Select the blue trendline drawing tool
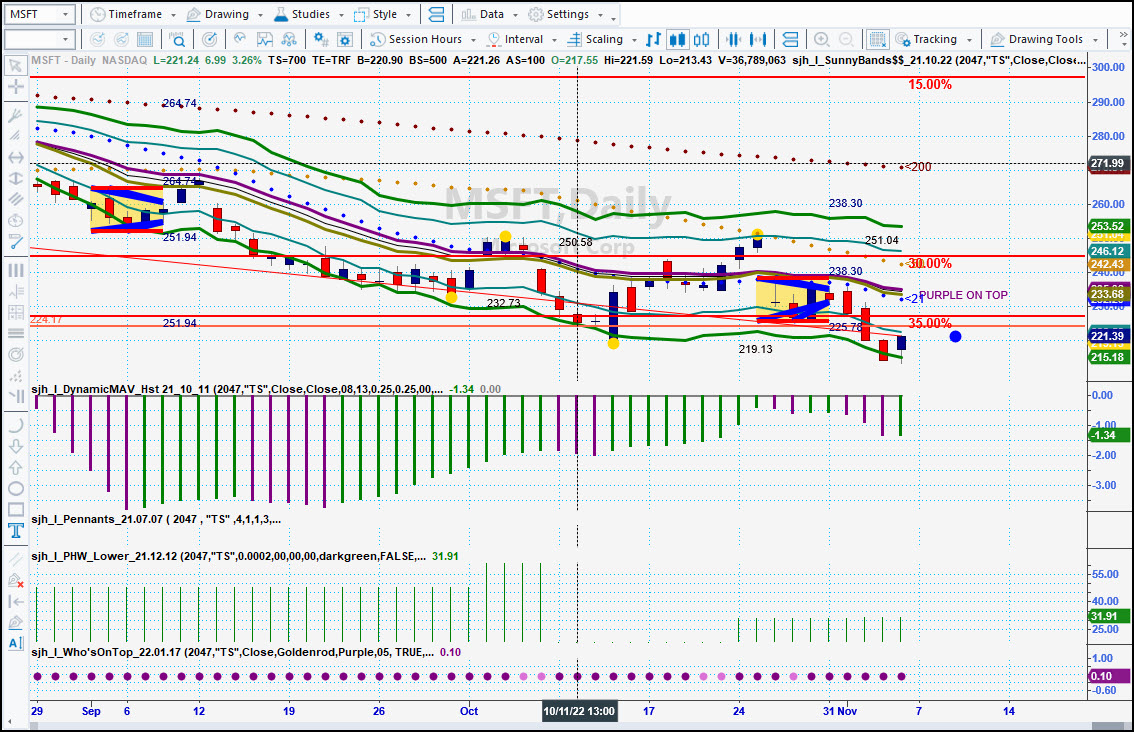Viewport: 1134px width, 732px height. [x=15, y=242]
